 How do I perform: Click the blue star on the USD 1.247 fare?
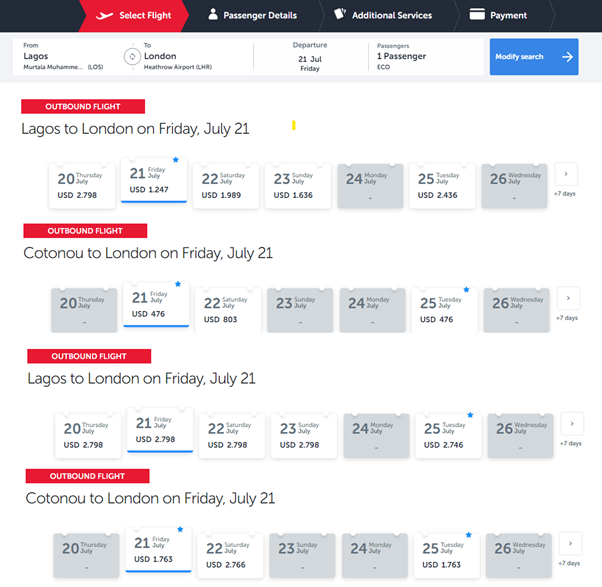[176, 159]
